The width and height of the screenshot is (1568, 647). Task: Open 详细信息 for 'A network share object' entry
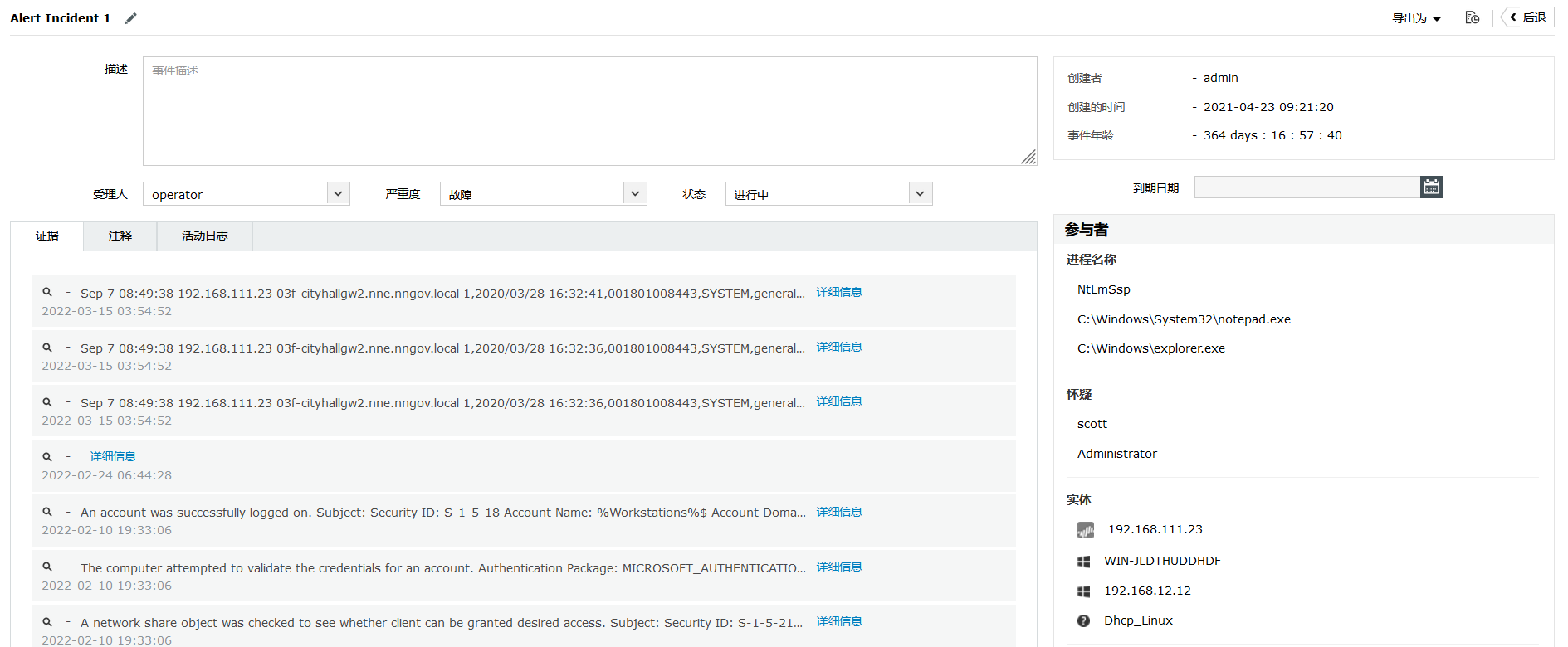(839, 621)
